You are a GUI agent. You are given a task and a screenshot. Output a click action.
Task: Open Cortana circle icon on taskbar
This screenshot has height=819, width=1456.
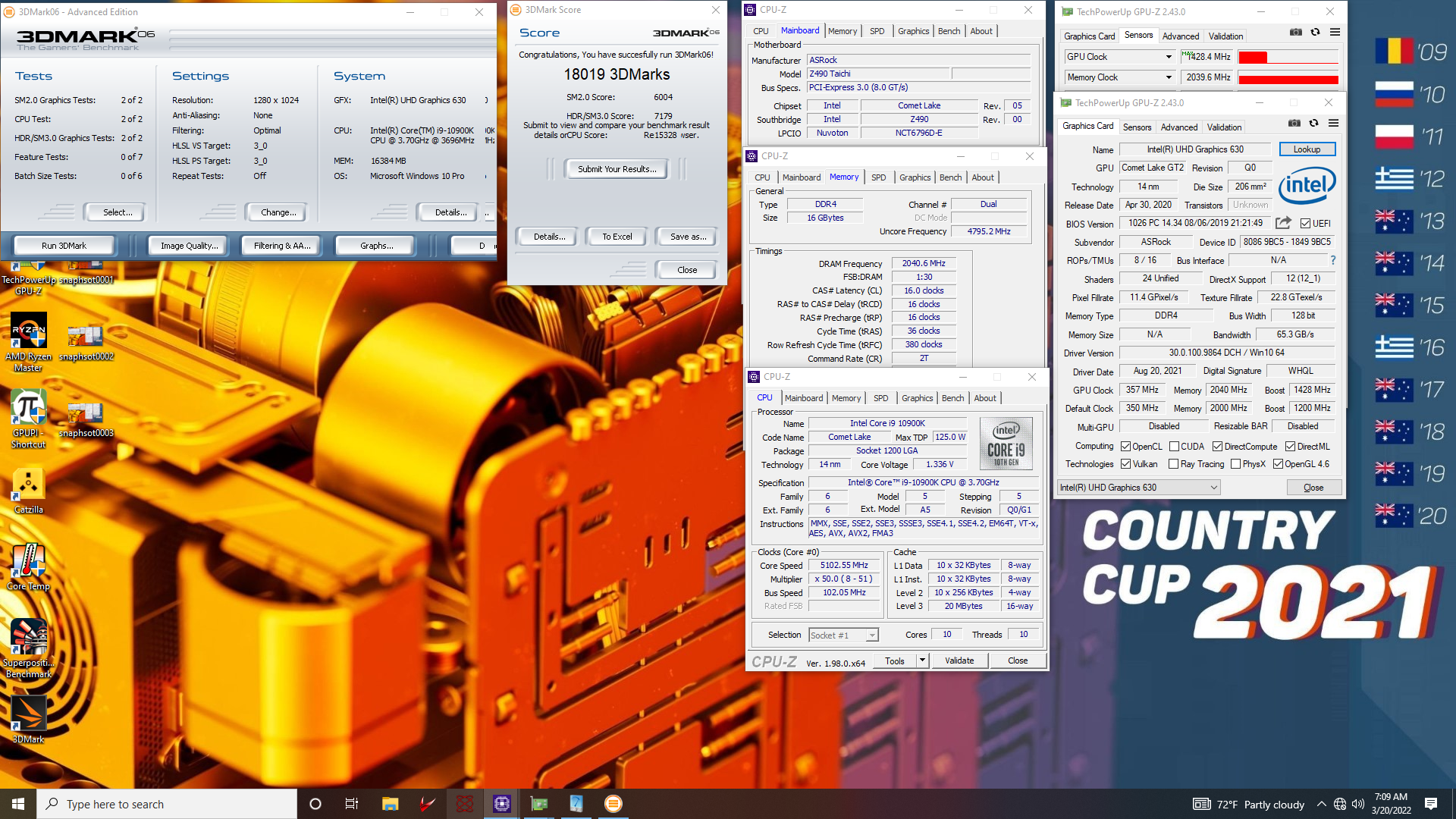[315, 804]
